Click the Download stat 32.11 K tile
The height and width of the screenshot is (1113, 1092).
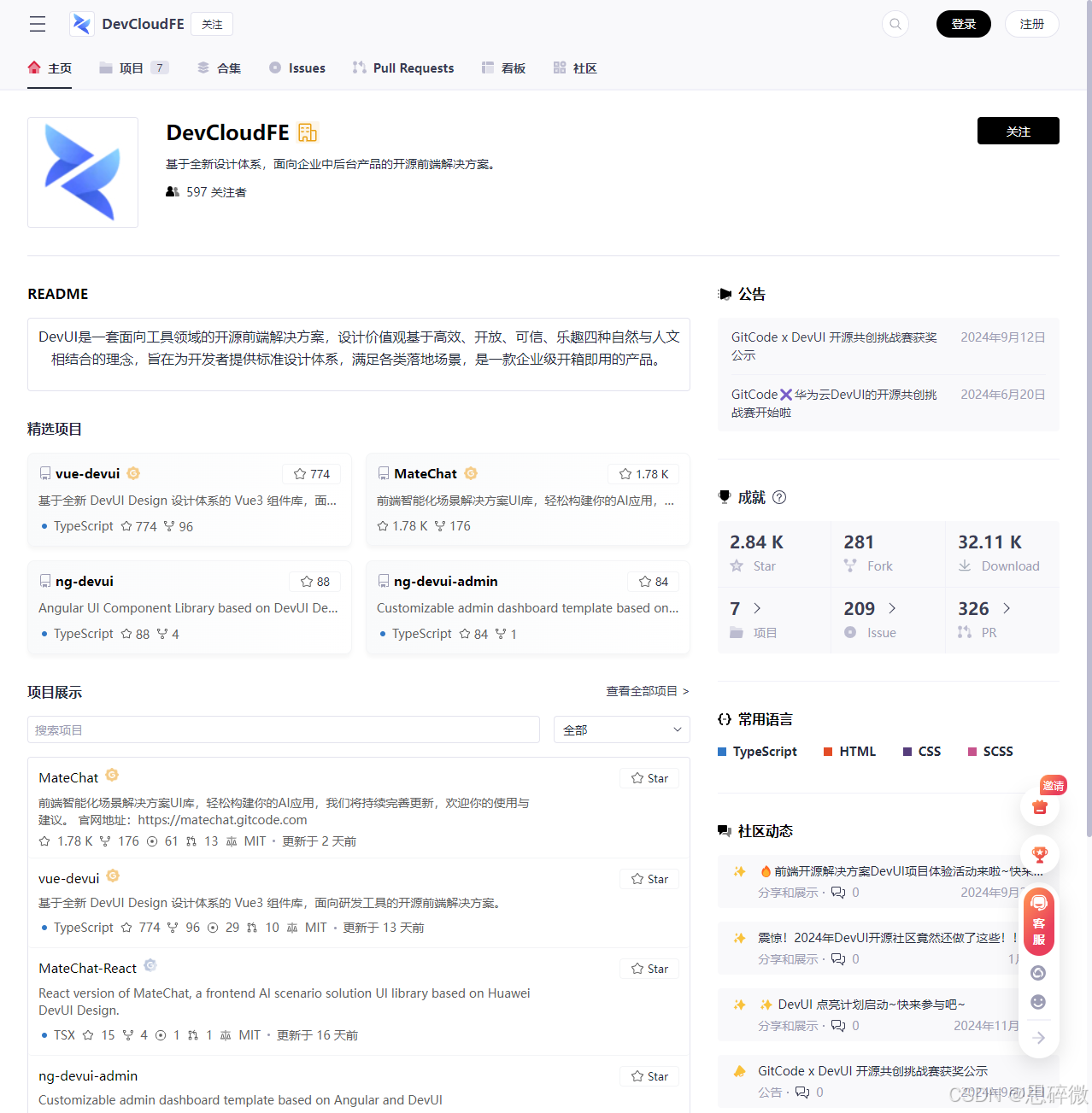click(x=1002, y=554)
